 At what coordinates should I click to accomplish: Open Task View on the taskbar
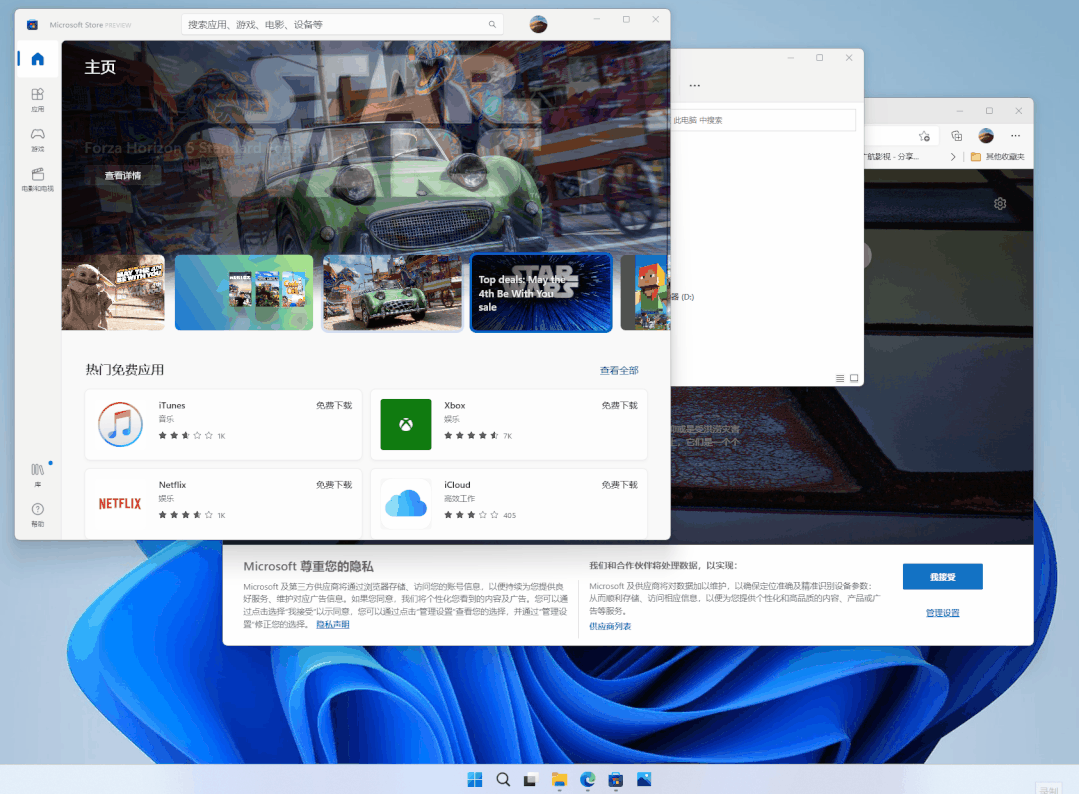tap(530, 780)
